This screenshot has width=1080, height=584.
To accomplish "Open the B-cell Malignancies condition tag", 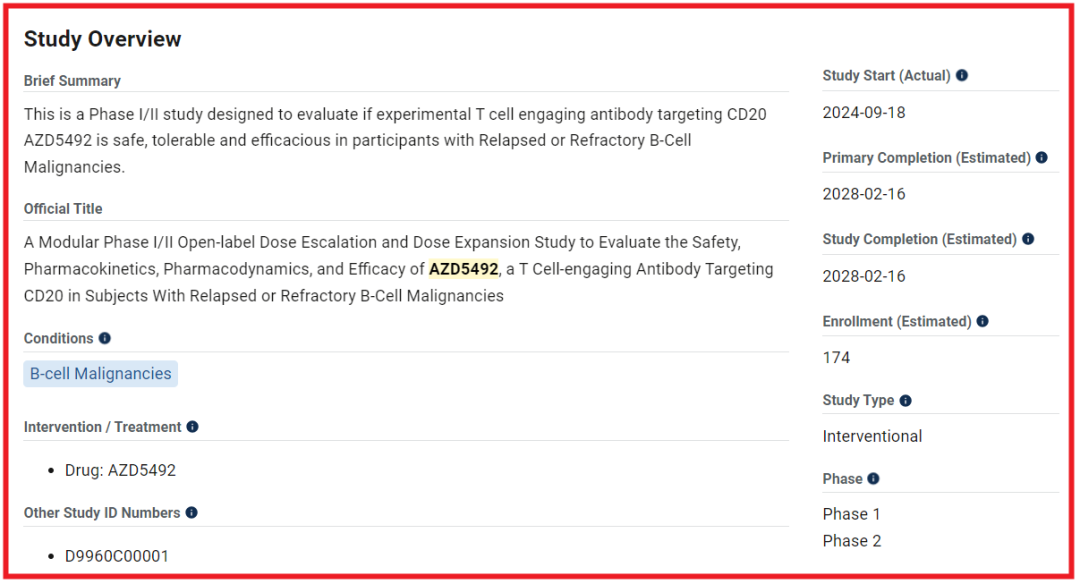I will coord(101,373).
